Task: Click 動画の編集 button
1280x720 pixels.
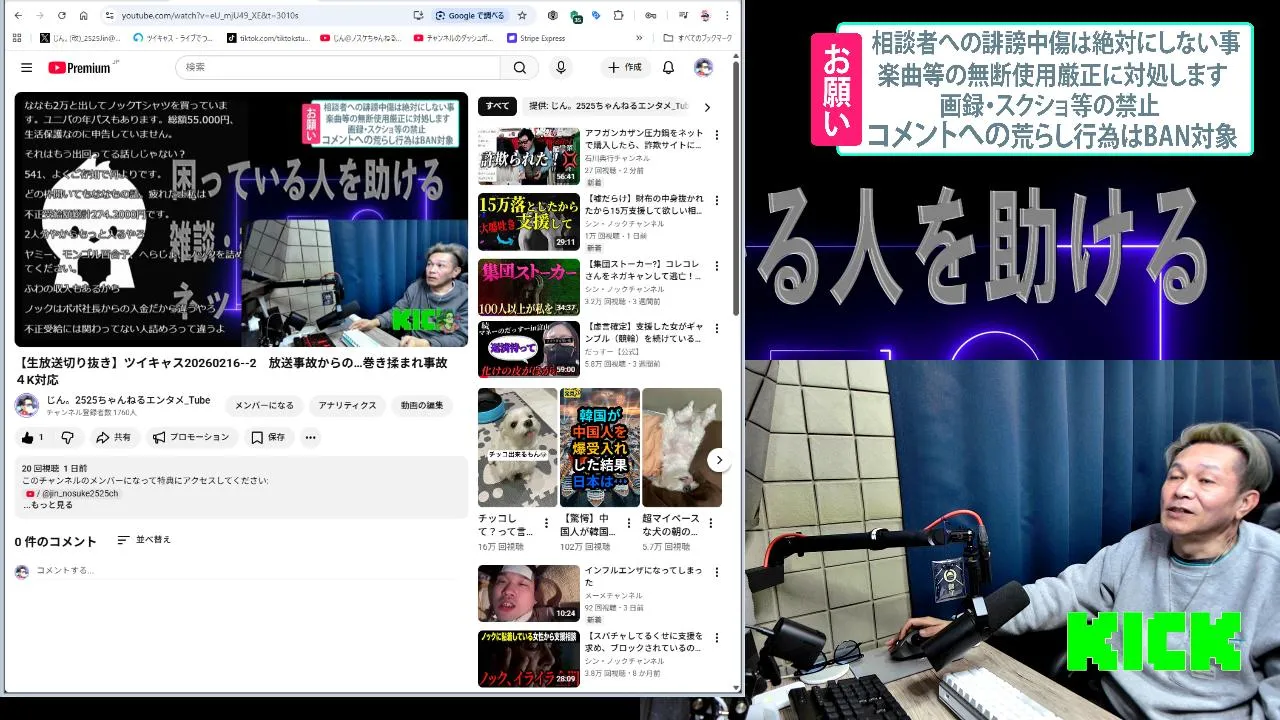Action: pos(422,405)
